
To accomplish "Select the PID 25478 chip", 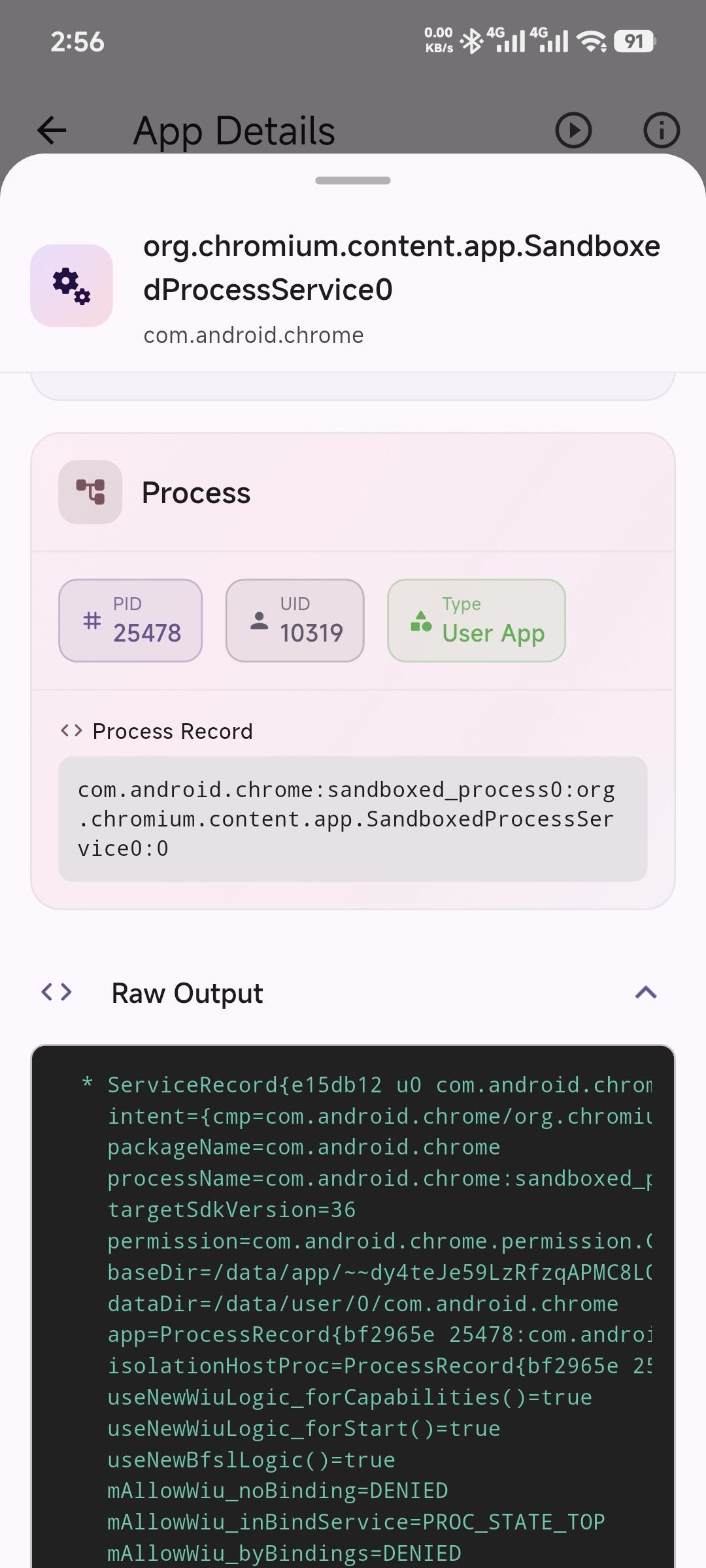I will tap(131, 621).
